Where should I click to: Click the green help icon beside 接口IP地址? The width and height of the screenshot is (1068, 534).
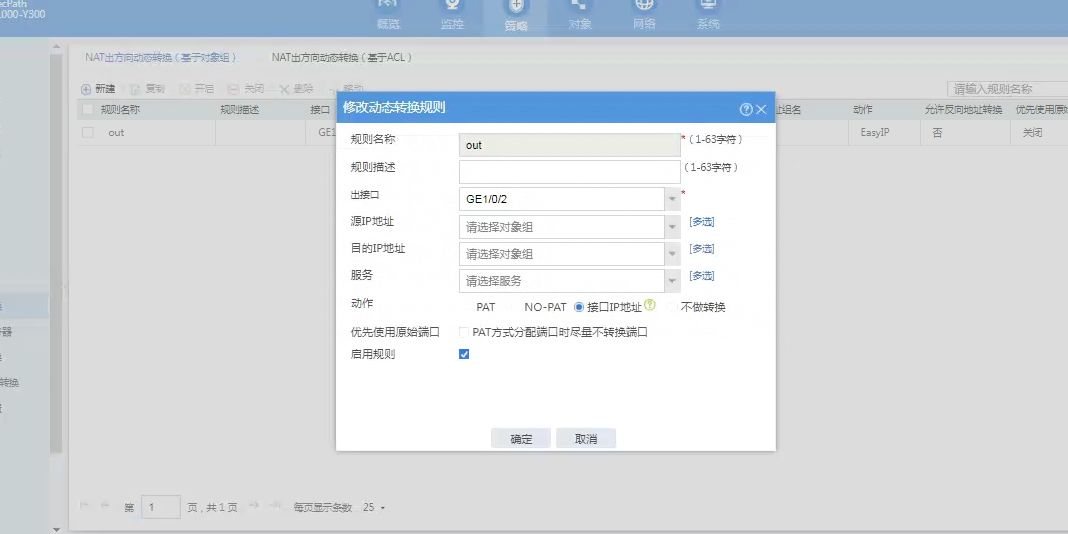650,305
